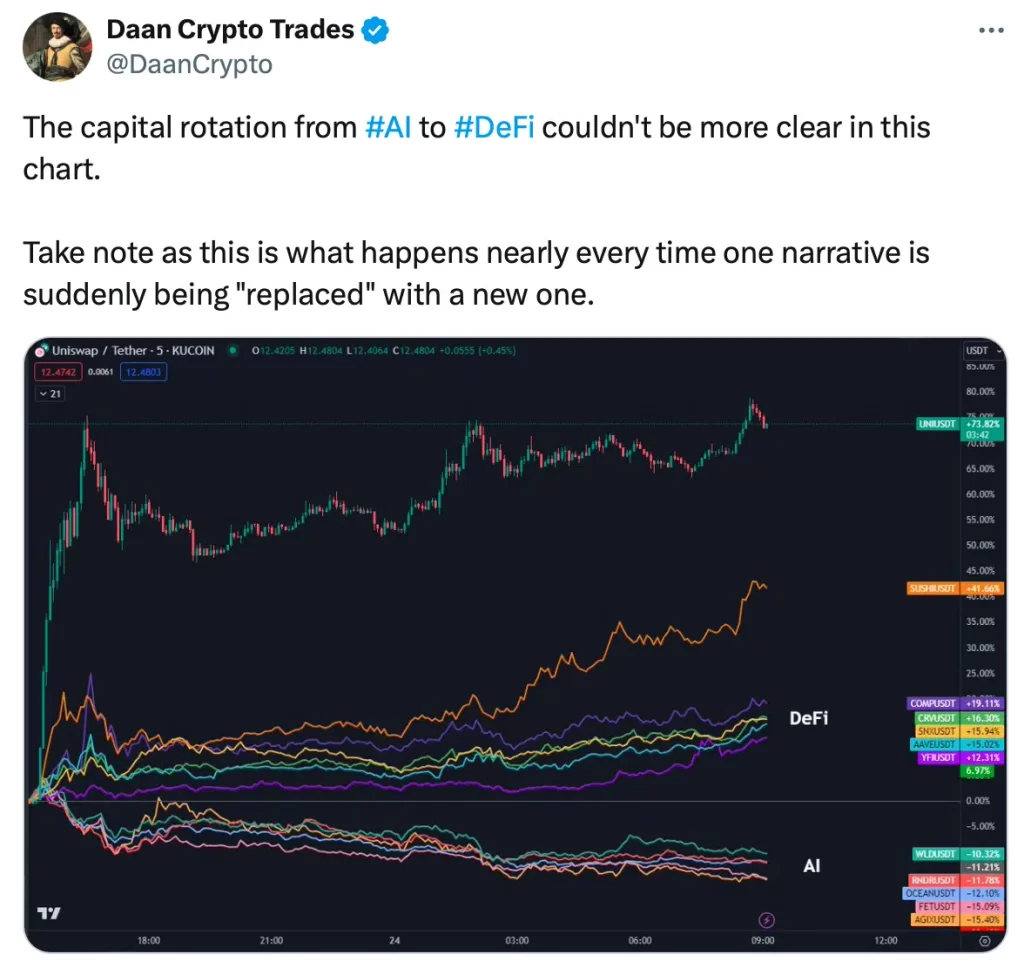Open the Uniswap / Tether symbol title

tap(126, 351)
